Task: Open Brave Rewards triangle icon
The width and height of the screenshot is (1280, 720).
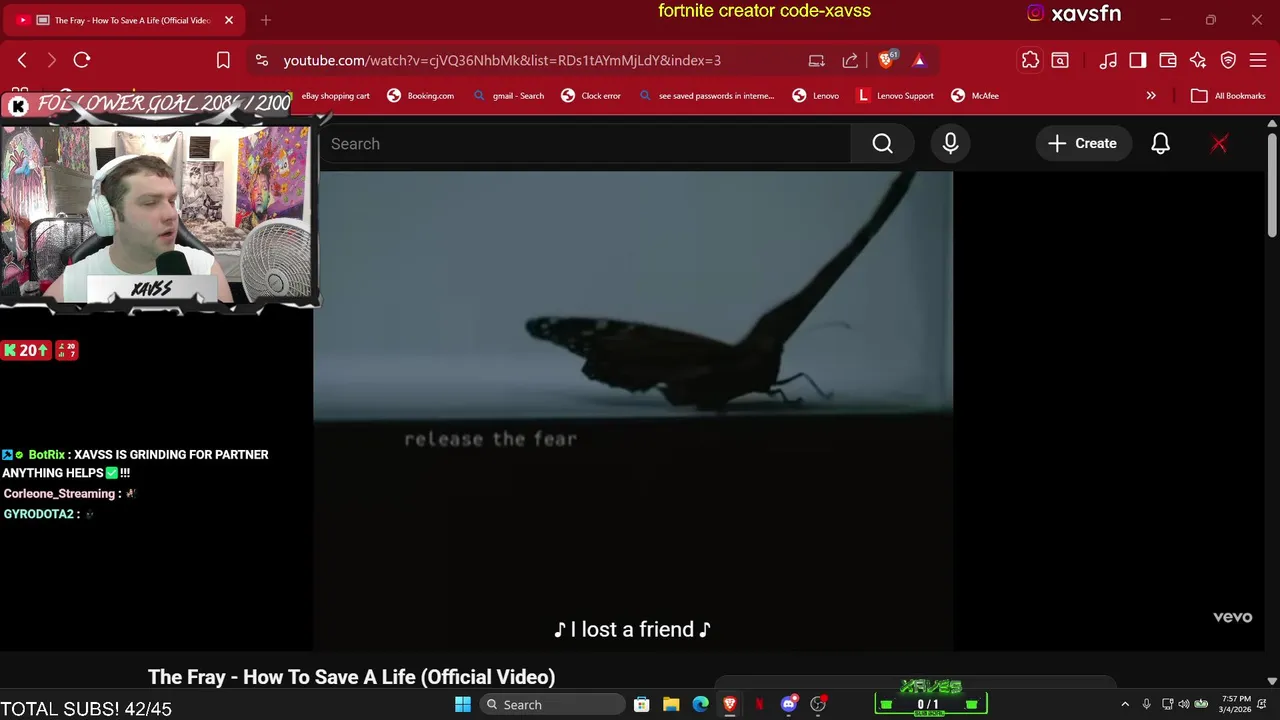Action: coord(919,60)
